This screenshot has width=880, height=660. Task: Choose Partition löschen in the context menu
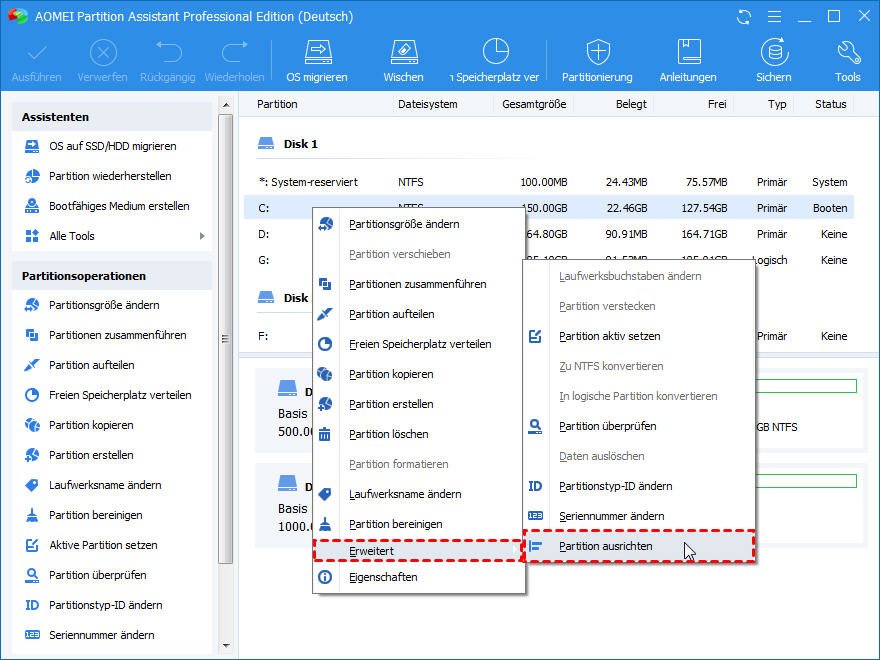click(x=419, y=434)
